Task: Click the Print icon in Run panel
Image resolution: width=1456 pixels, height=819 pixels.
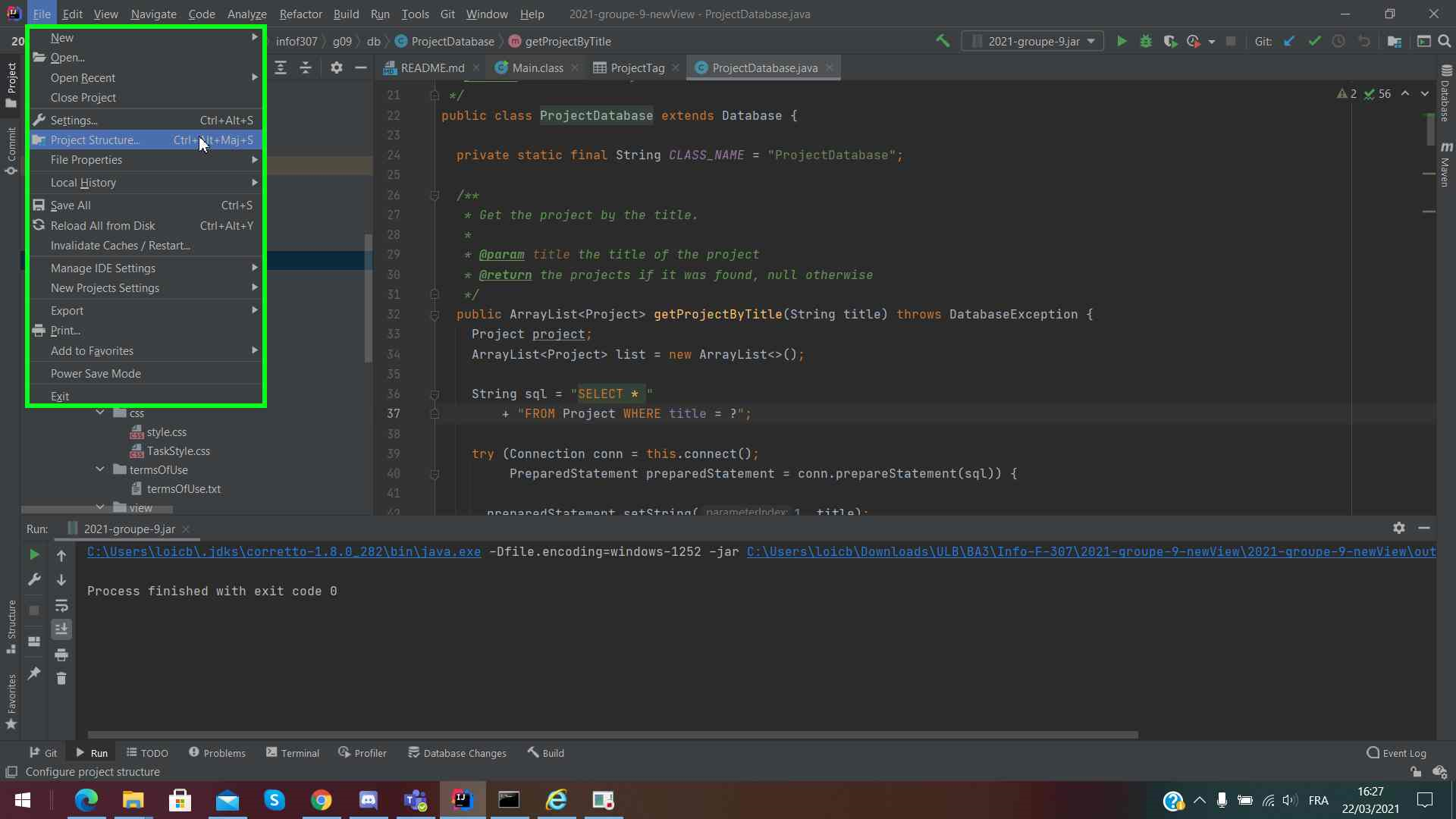Action: (61, 654)
